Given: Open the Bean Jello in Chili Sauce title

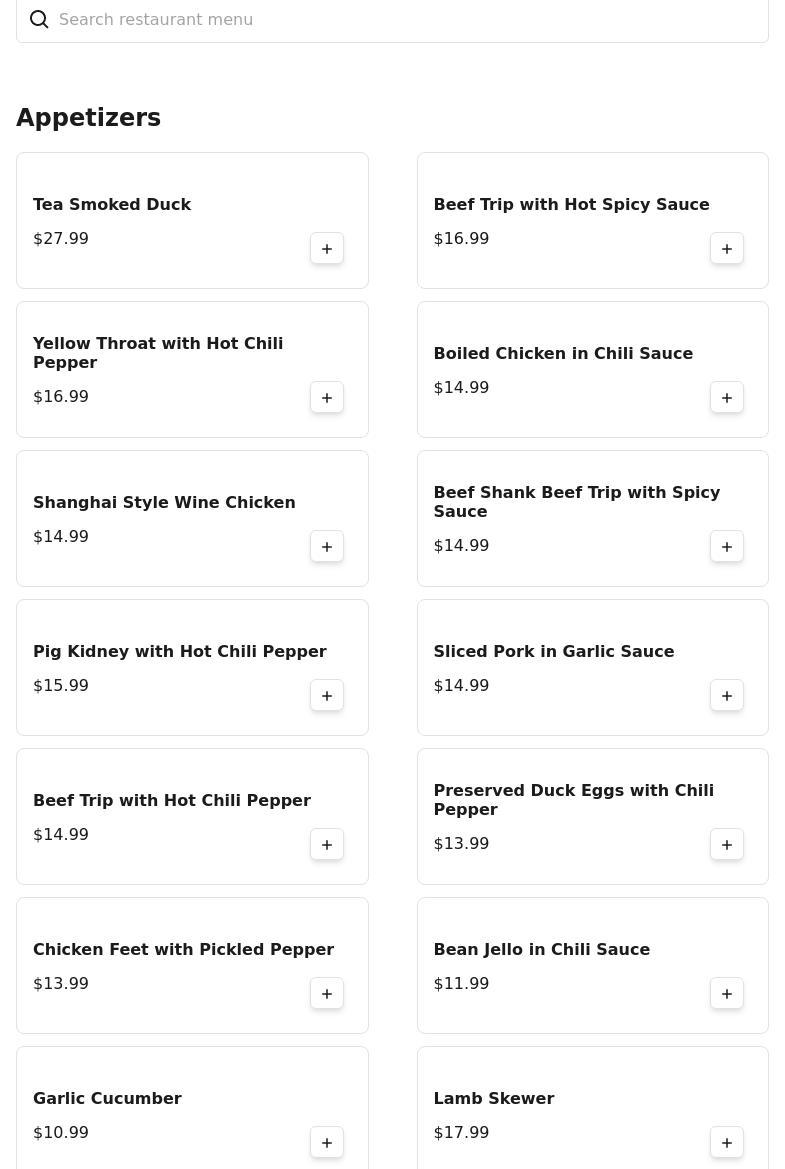Looking at the screenshot, I should click(541, 949).
